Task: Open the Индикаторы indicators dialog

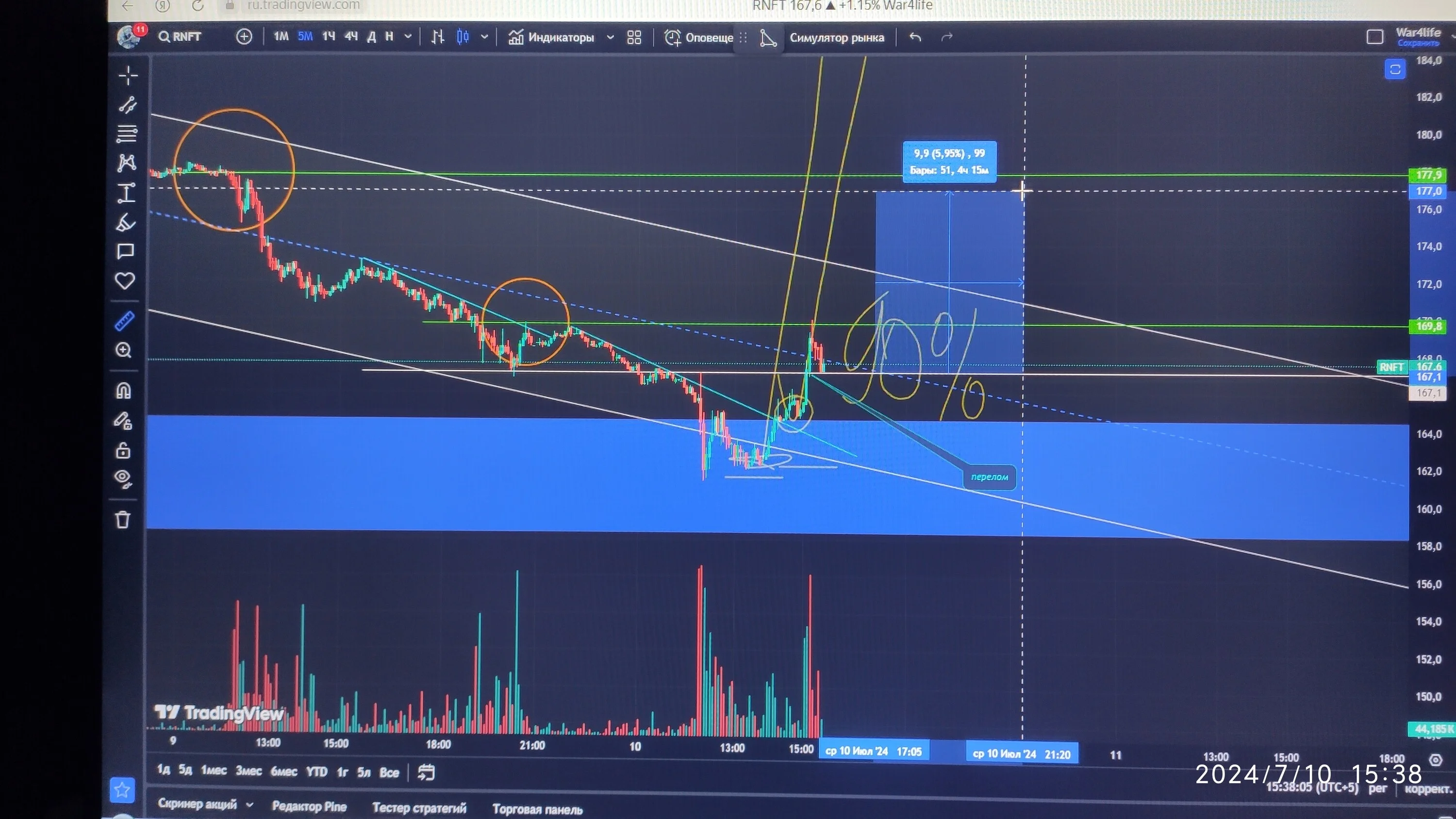Action: click(552, 37)
